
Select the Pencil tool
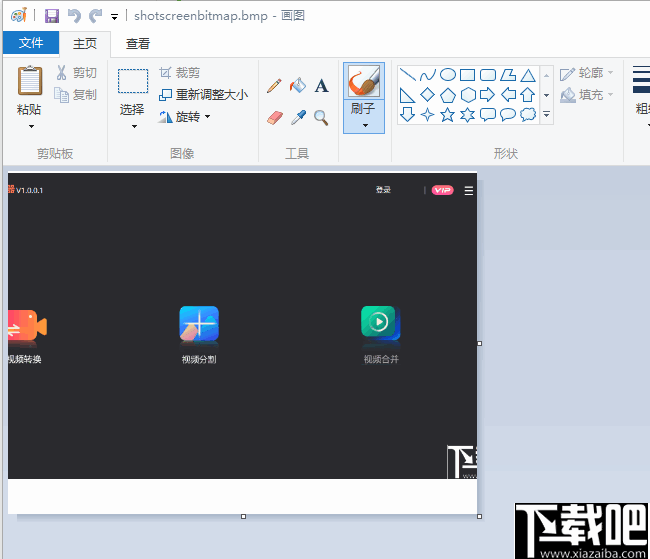click(x=274, y=86)
